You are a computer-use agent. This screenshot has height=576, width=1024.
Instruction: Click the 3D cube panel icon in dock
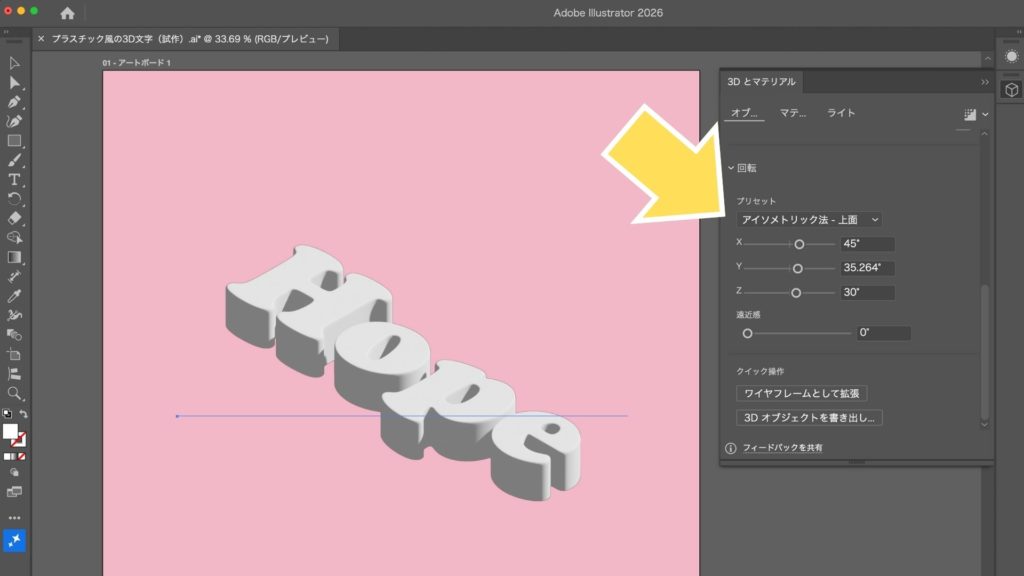[1011, 90]
